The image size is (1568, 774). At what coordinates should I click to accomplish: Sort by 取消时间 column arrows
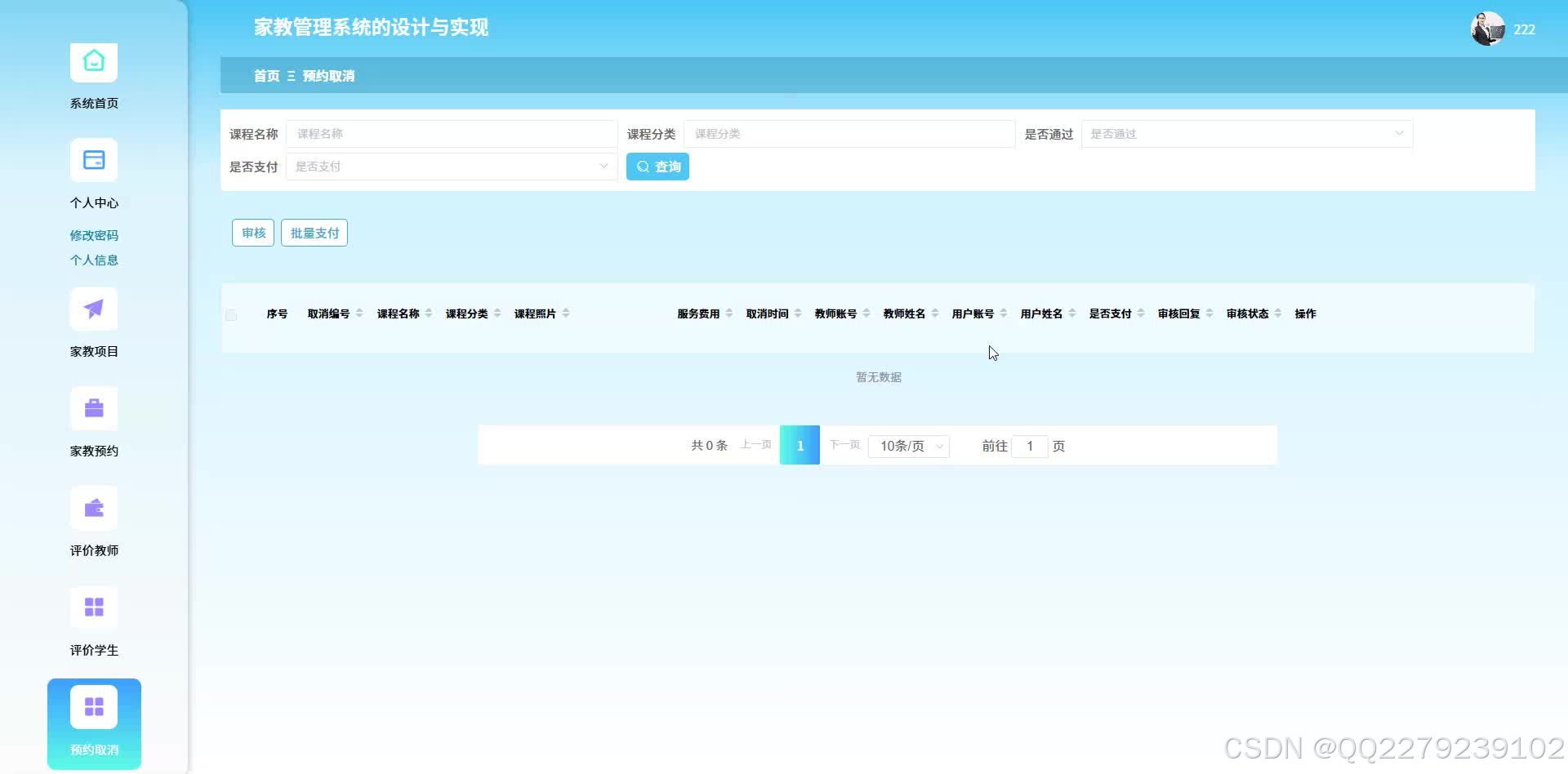[x=798, y=314]
